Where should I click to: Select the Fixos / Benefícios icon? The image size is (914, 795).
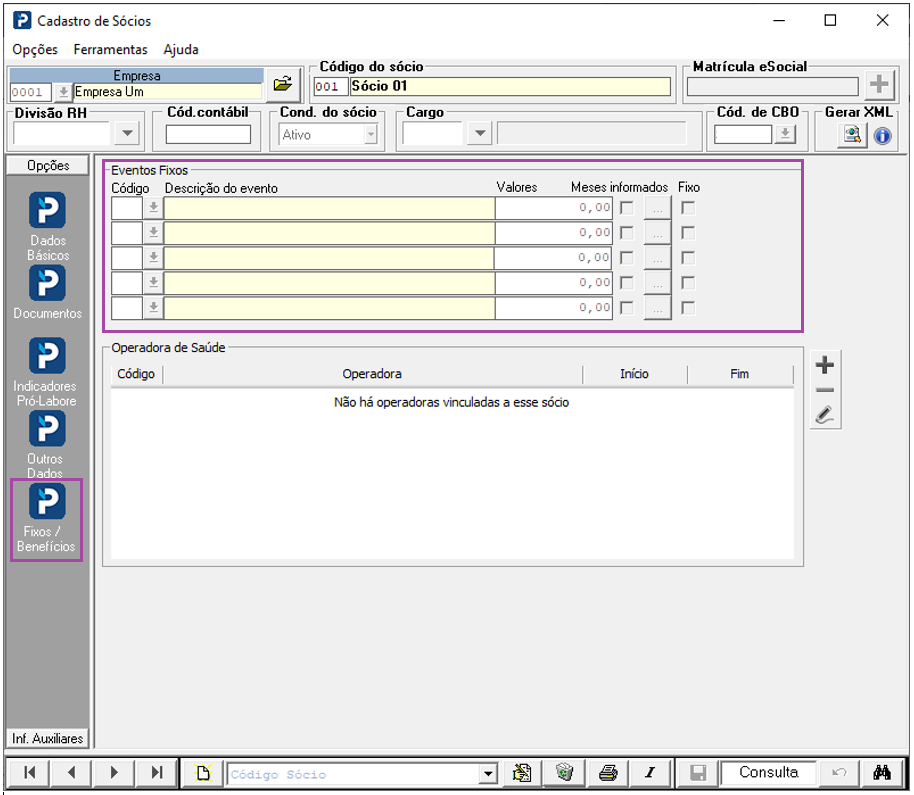coord(47,502)
